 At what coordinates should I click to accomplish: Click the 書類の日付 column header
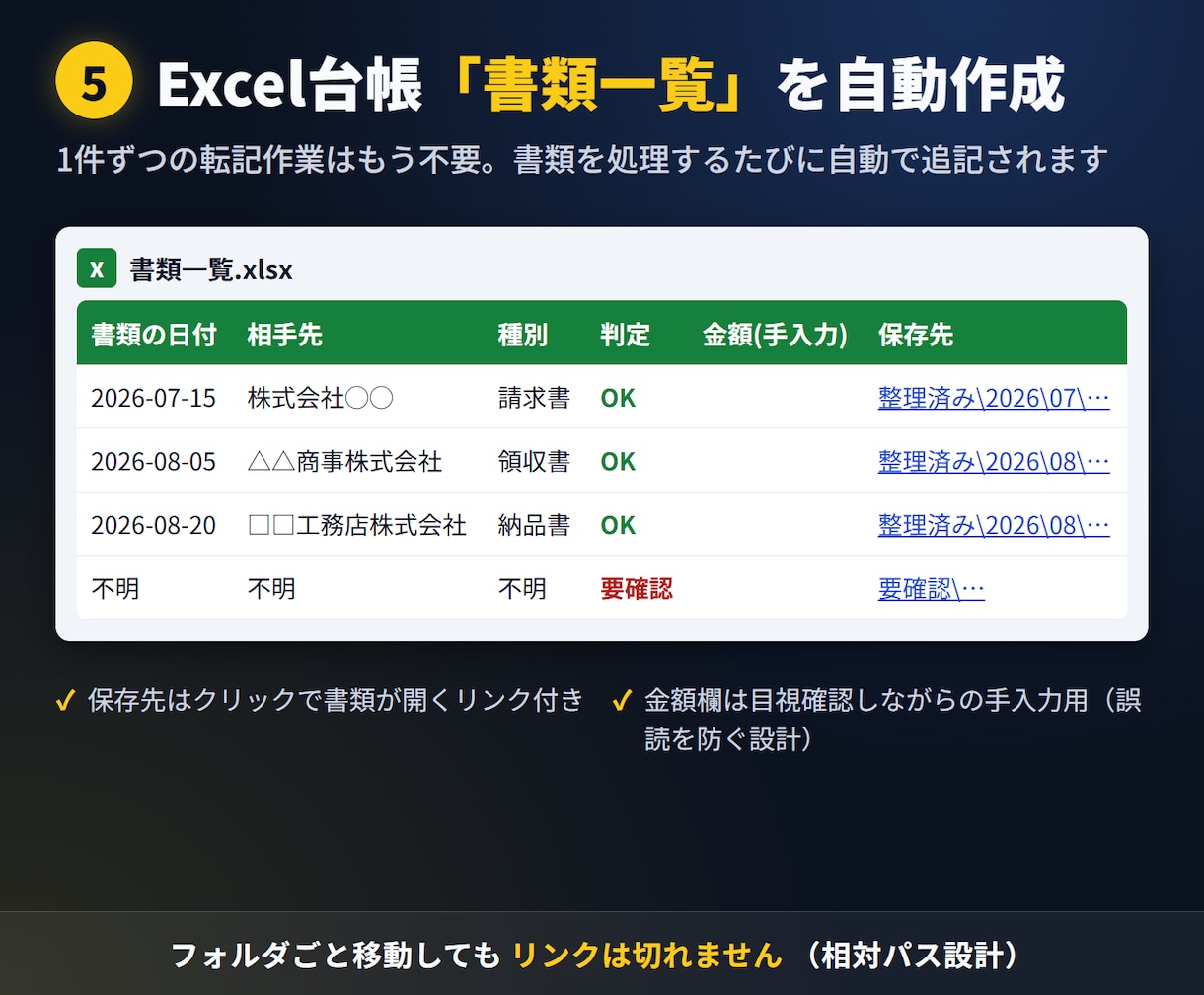(153, 335)
